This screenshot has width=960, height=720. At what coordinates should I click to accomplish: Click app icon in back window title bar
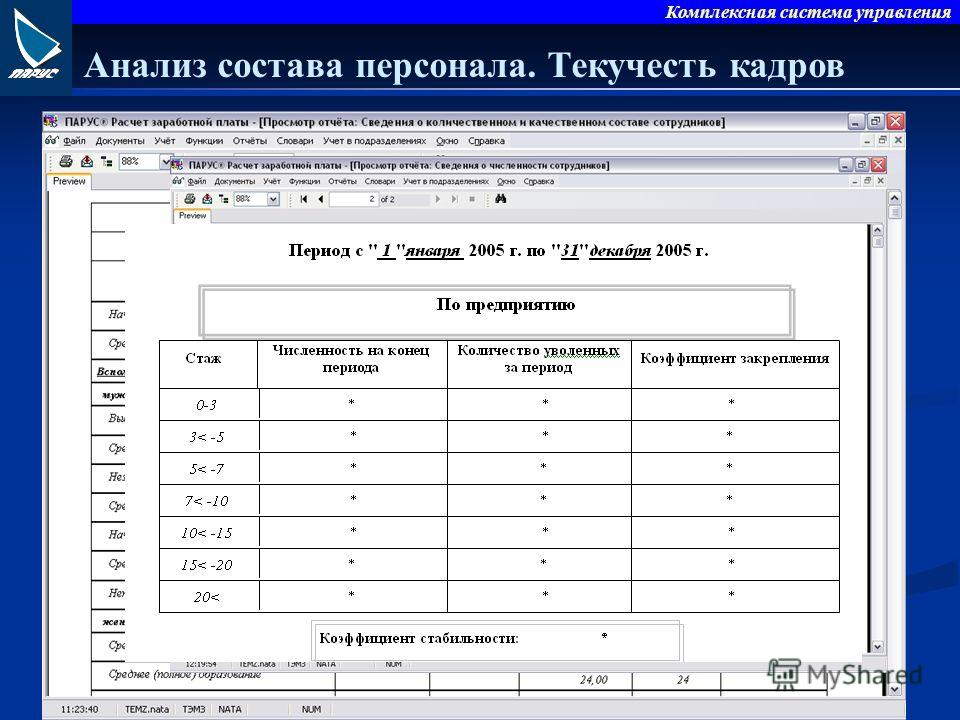[x=51, y=121]
